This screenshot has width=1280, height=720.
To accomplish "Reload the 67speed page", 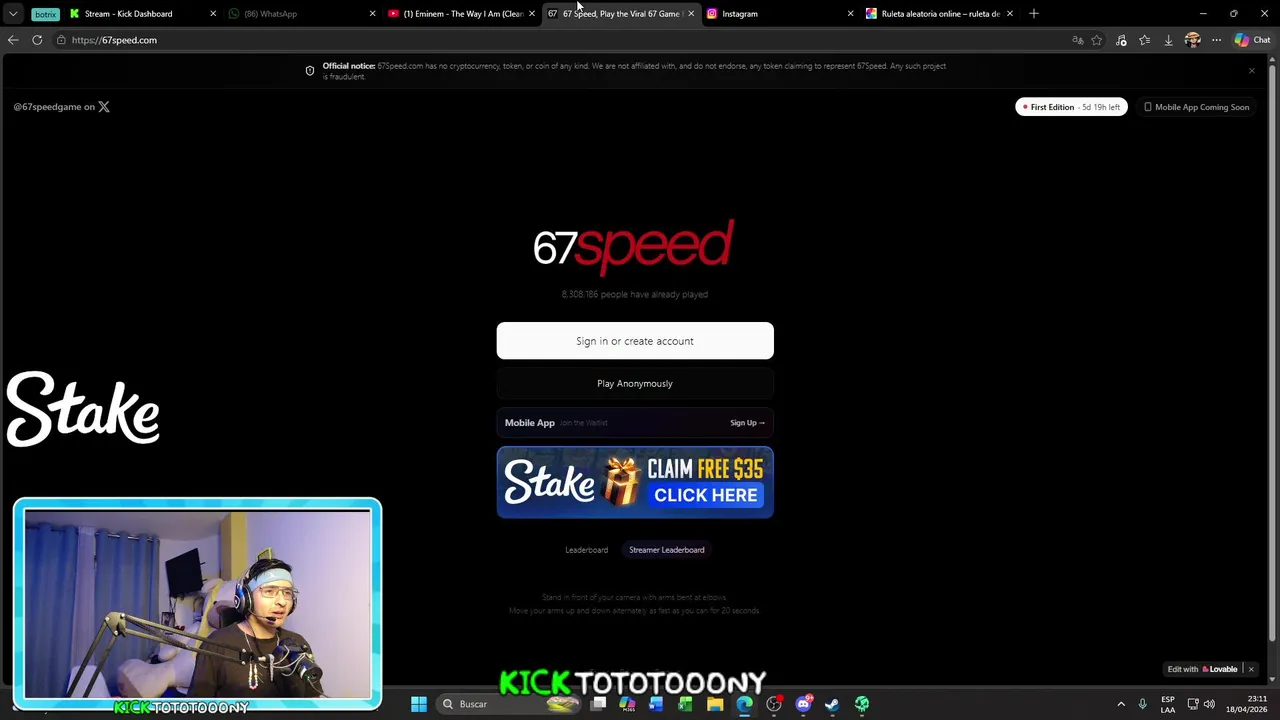I will (37, 40).
